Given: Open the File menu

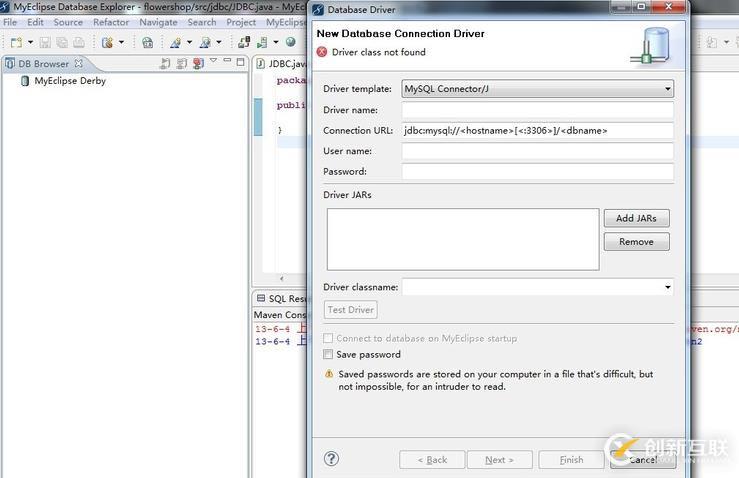Looking at the screenshot, I should [10, 22].
